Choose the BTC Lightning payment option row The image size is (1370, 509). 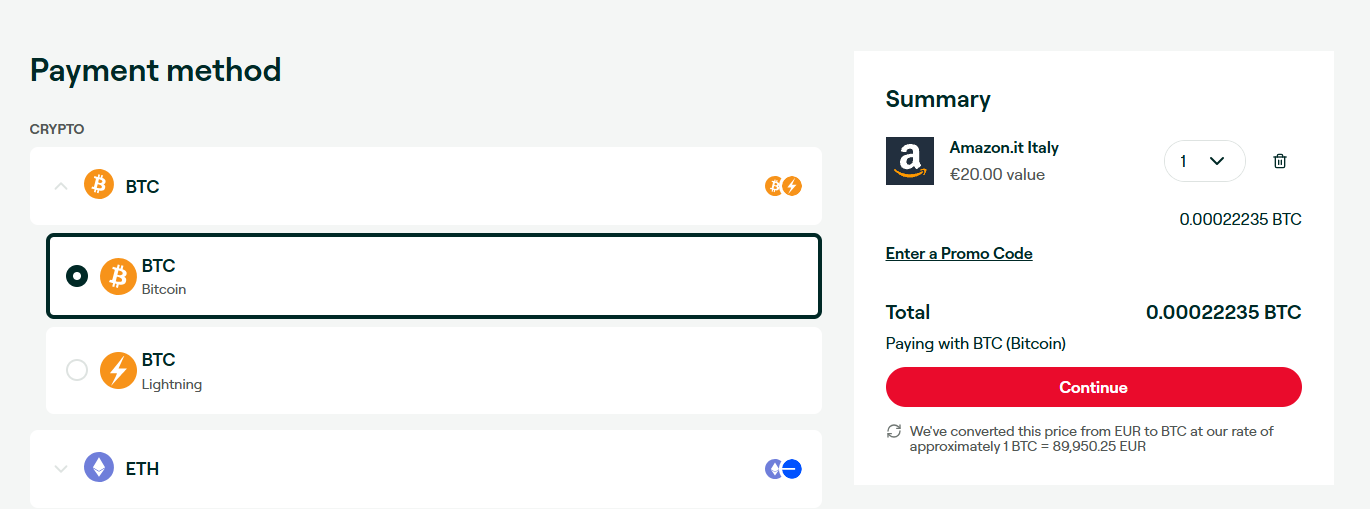click(x=434, y=370)
